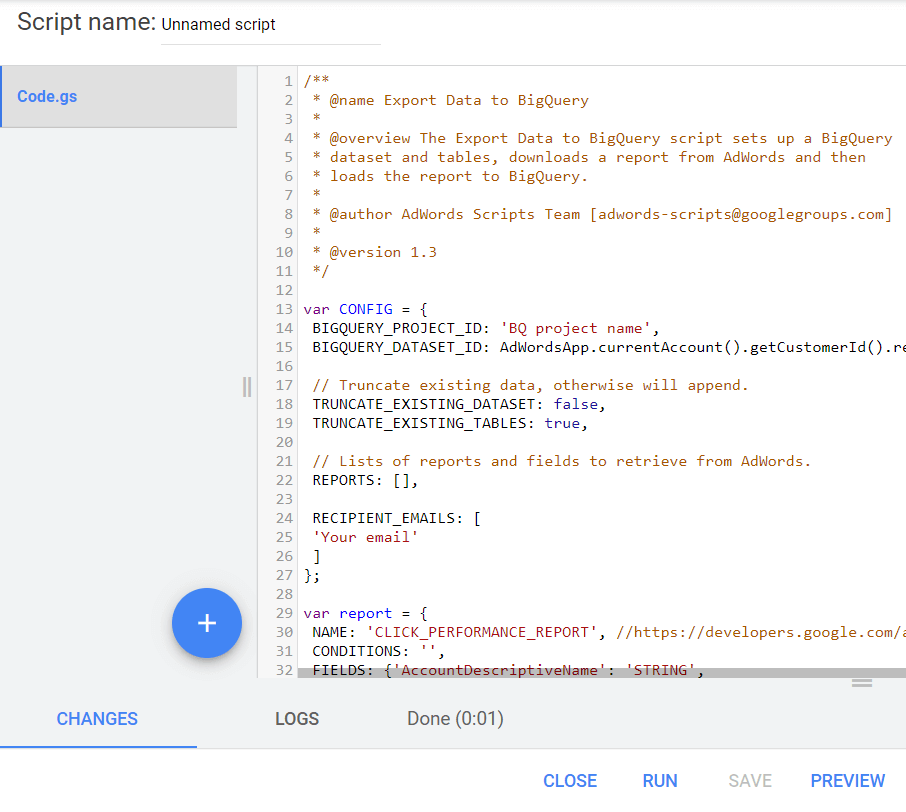The height and width of the screenshot is (812, 906).
Task: Click the PREVIEW button
Action: (x=847, y=781)
